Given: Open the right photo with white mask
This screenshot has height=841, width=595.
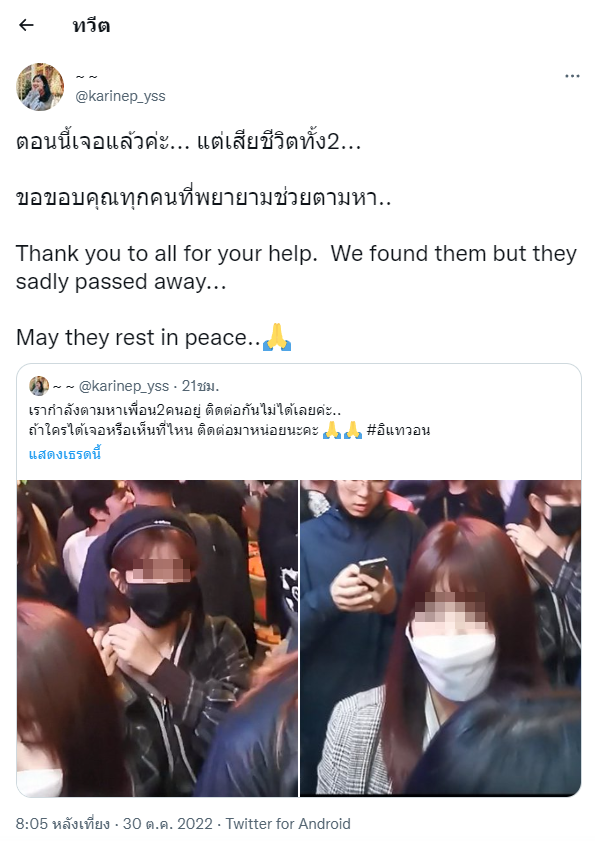Looking at the screenshot, I should [440, 638].
